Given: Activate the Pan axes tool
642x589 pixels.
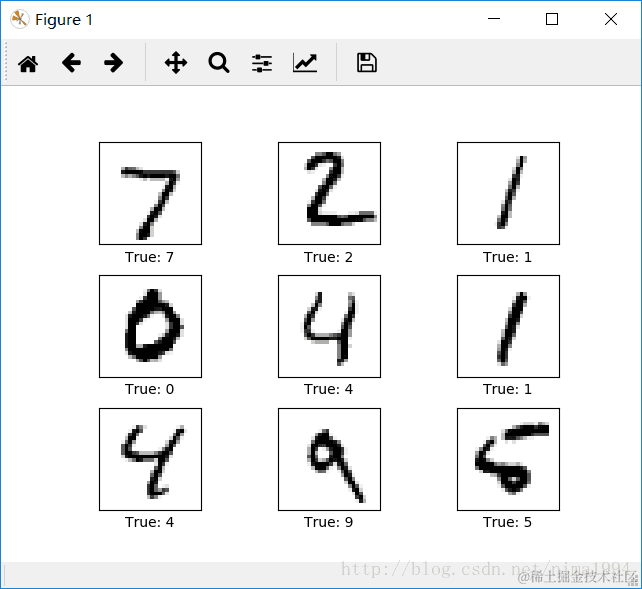Looking at the screenshot, I should tap(176, 63).
